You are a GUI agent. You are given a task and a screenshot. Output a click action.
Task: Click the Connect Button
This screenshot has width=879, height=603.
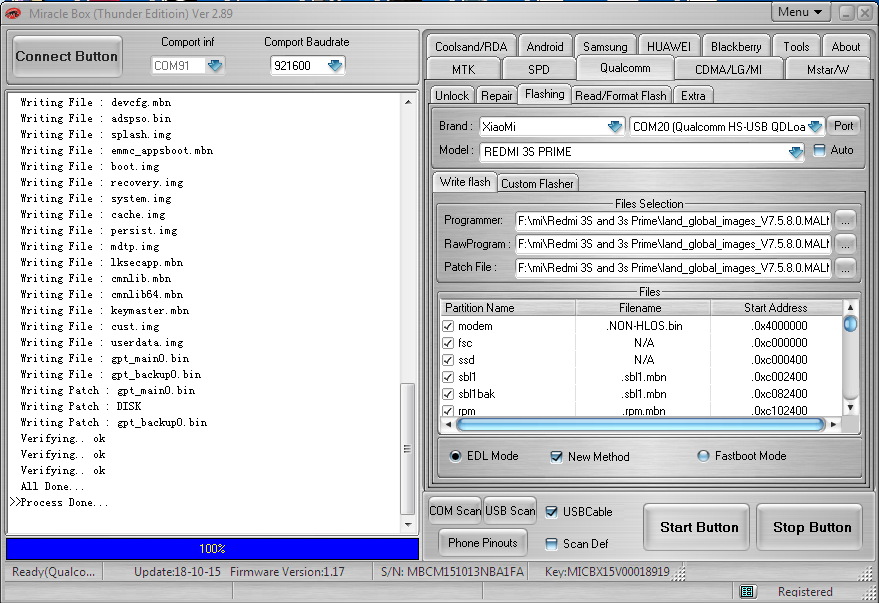pyautogui.click(x=66, y=56)
